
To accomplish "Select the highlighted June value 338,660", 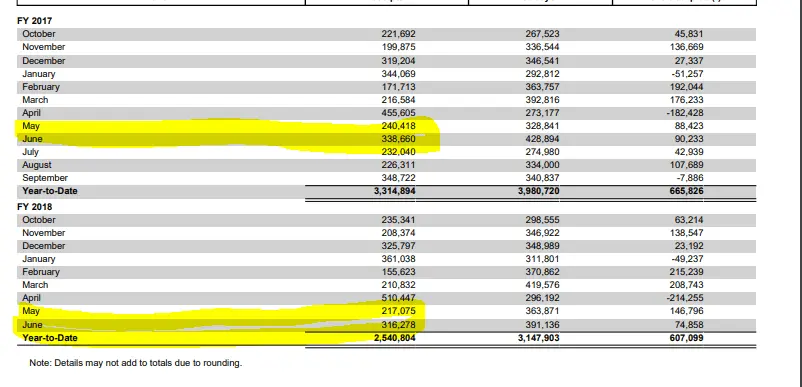I will point(398,139).
